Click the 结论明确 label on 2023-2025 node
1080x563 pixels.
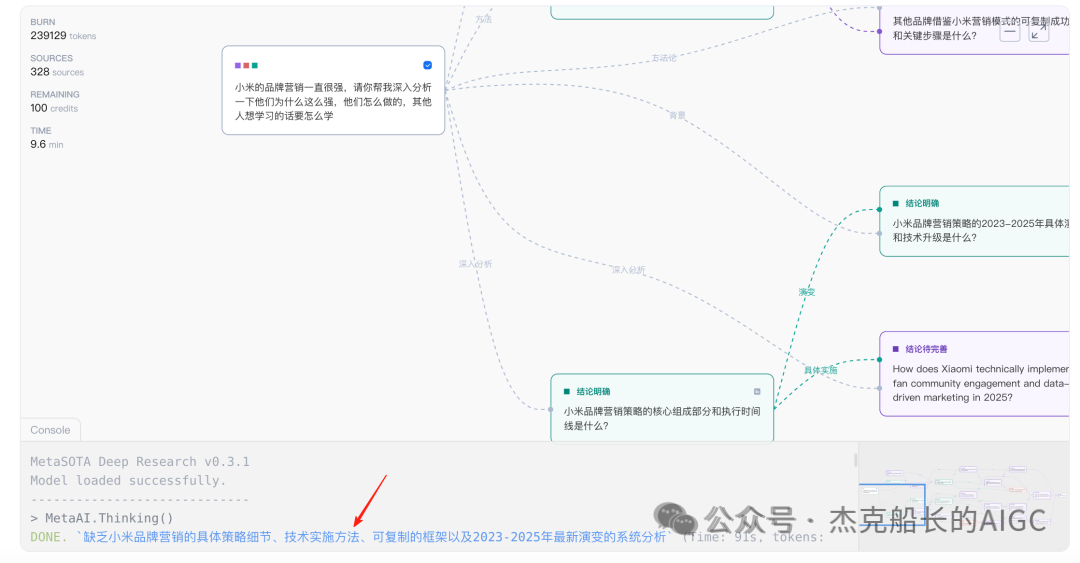pos(922,203)
